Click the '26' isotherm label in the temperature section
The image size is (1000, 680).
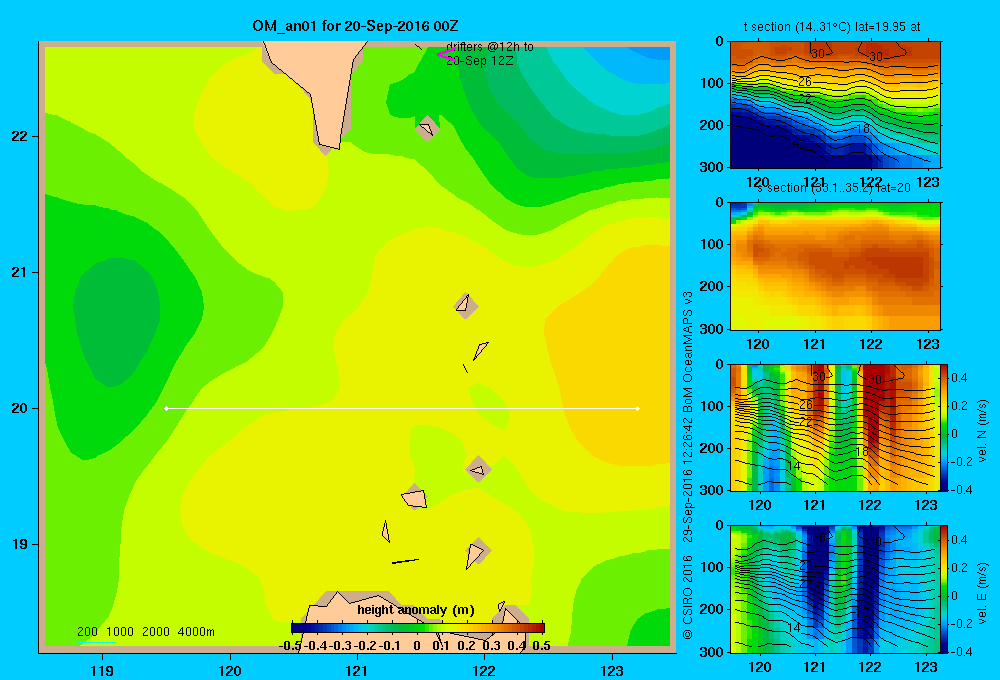click(x=805, y=82)
